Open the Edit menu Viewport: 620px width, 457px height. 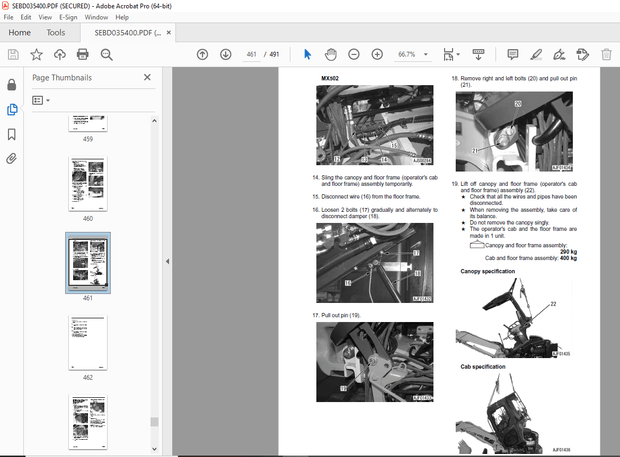26,17
